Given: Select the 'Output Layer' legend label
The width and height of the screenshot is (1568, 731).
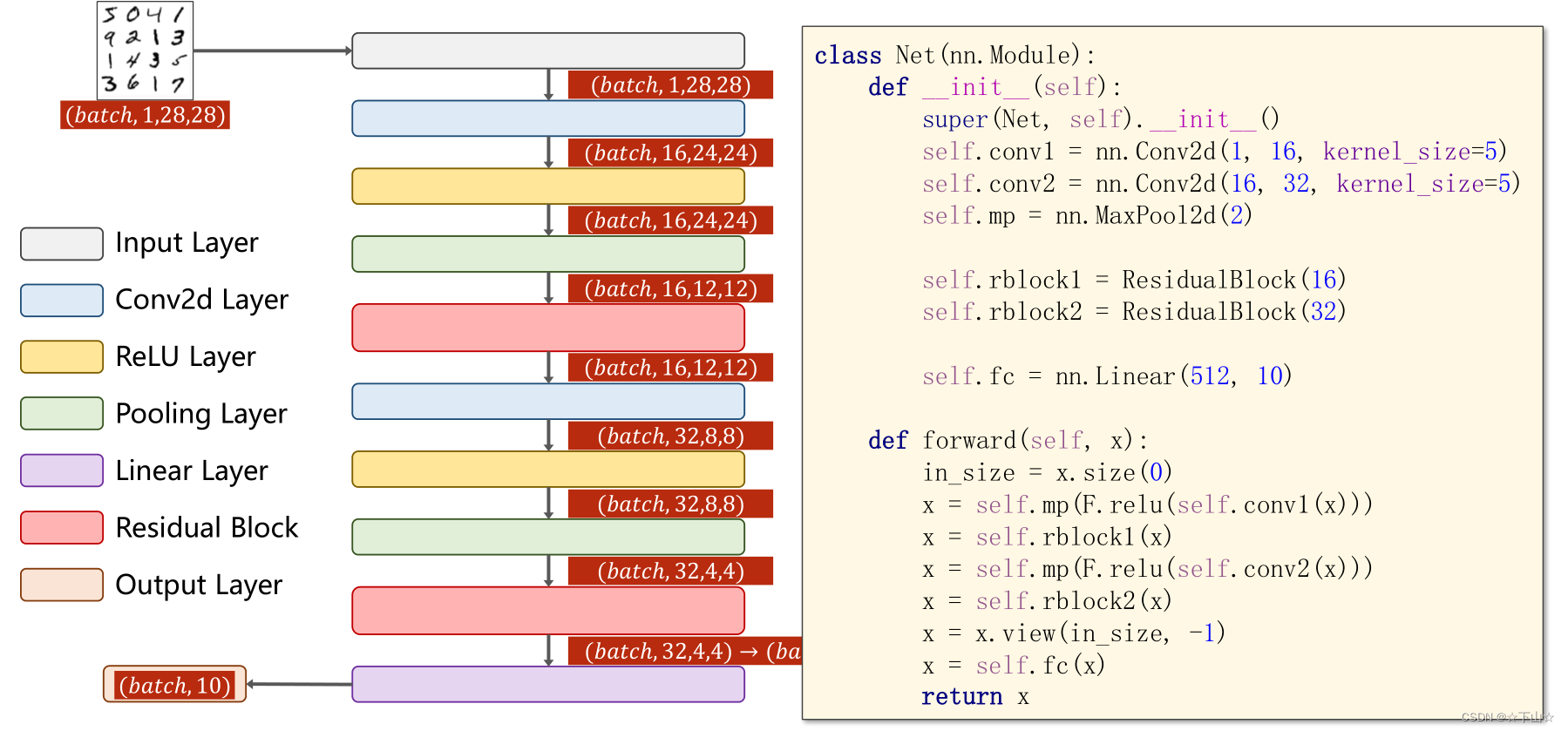Looking at the screenshot, I should pos(199,585).
